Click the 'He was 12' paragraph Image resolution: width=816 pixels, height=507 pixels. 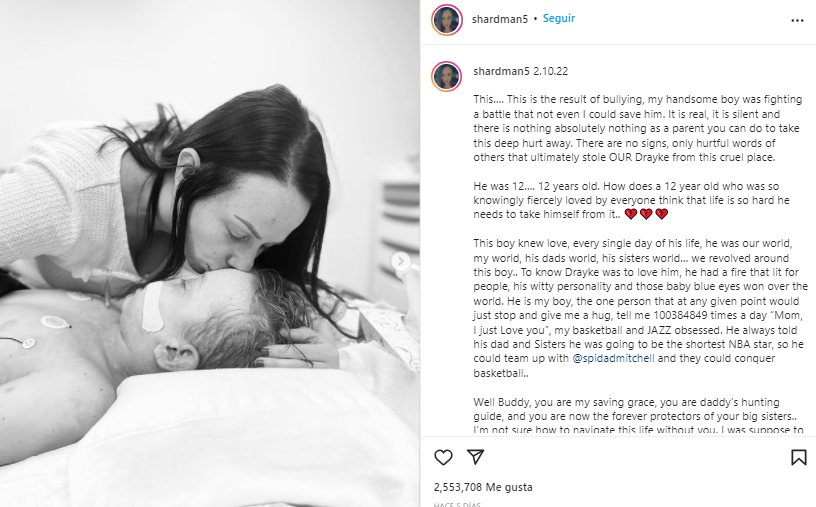click(x=631, y=200)
